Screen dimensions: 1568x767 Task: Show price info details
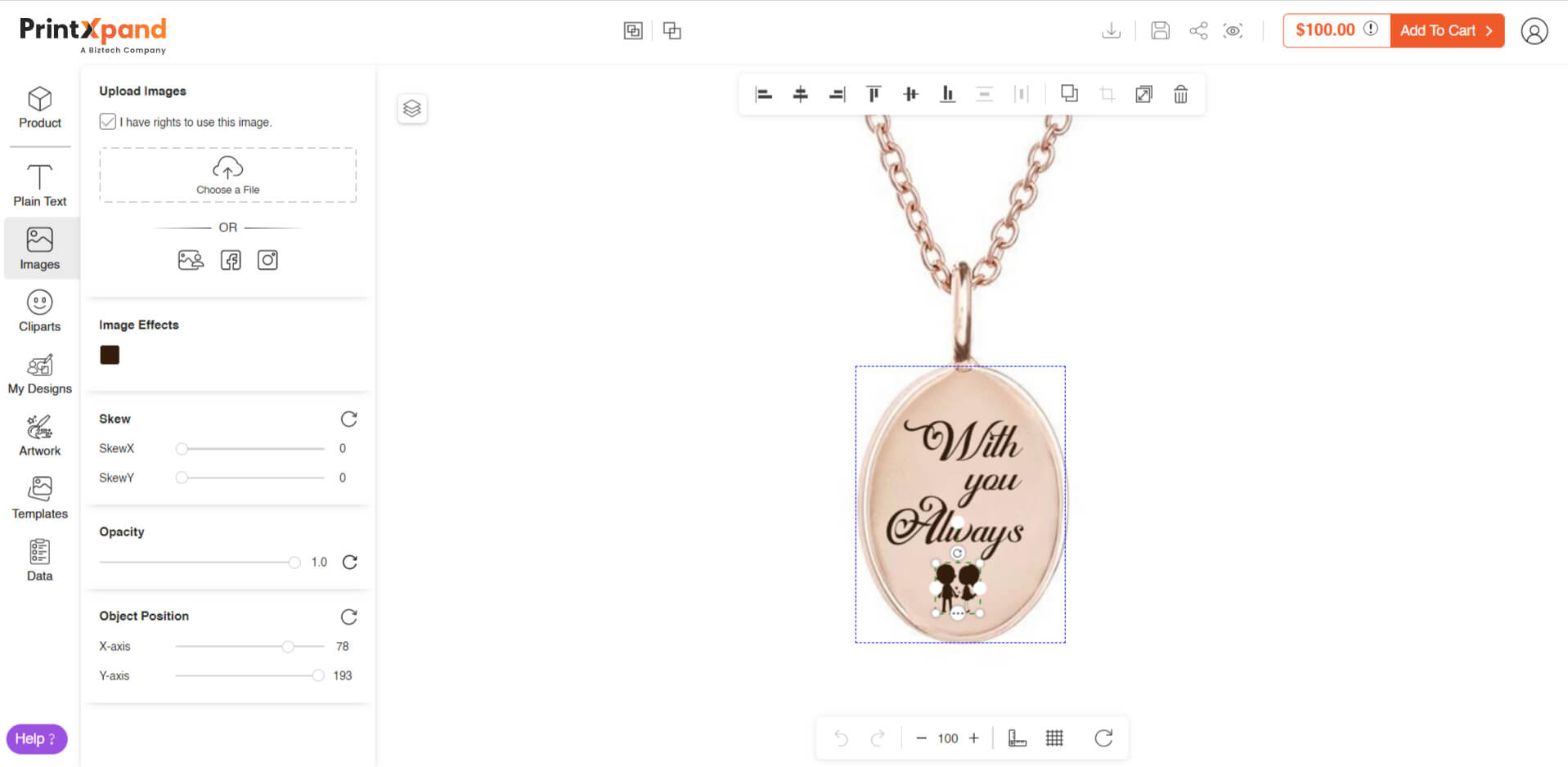point(1371,29)
